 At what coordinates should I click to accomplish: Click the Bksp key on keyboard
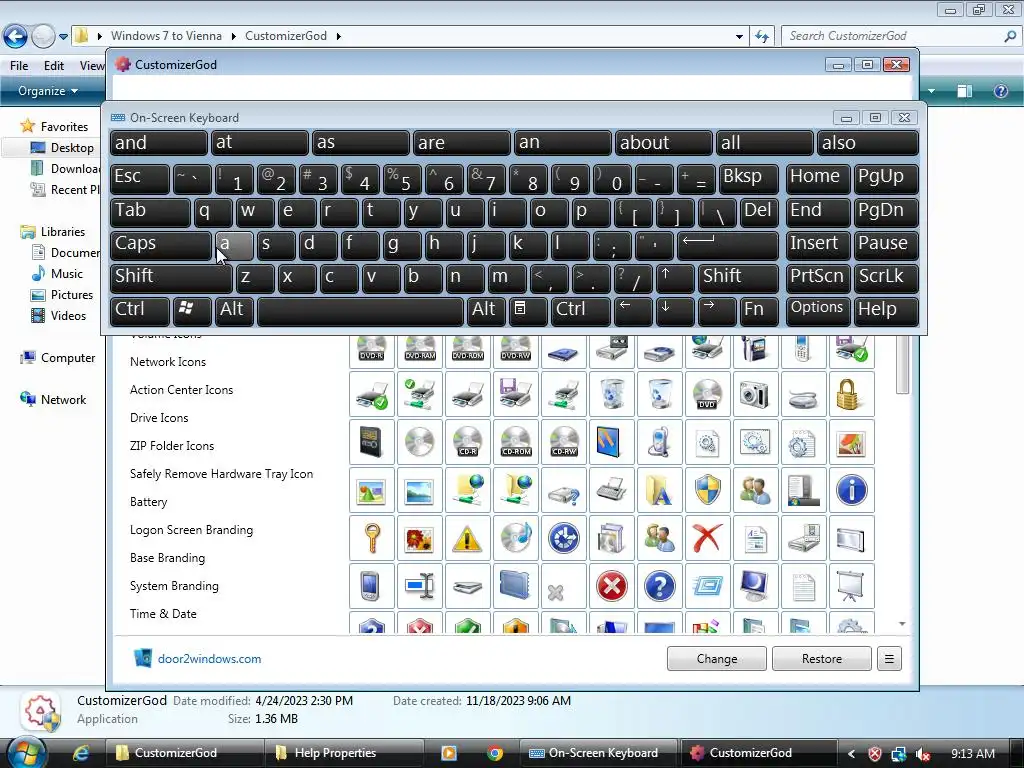(750, 178)
